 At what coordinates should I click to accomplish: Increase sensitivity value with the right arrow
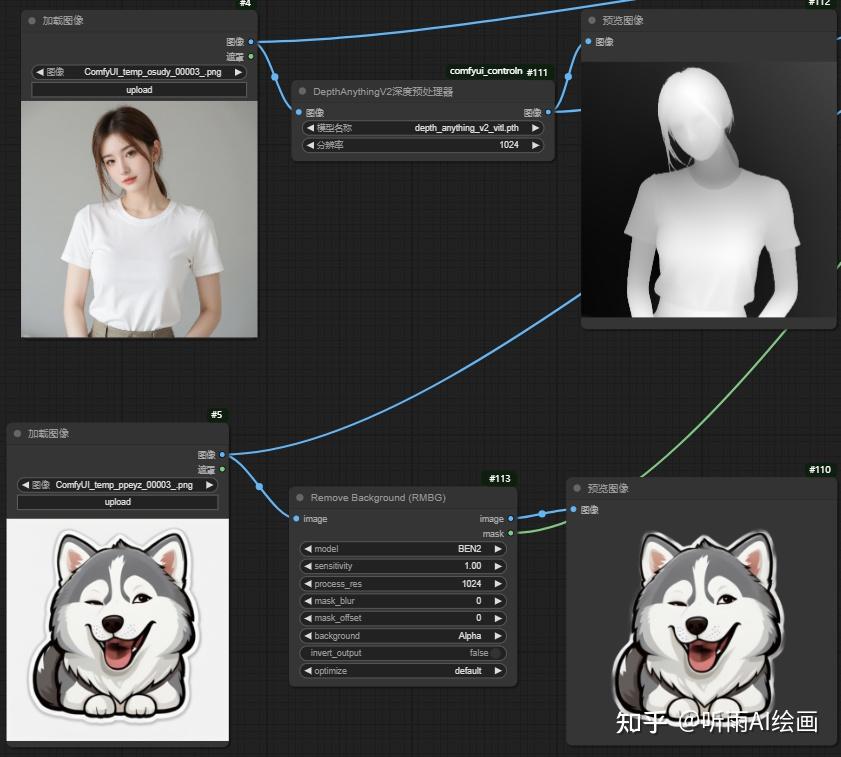tap(498, 566)
